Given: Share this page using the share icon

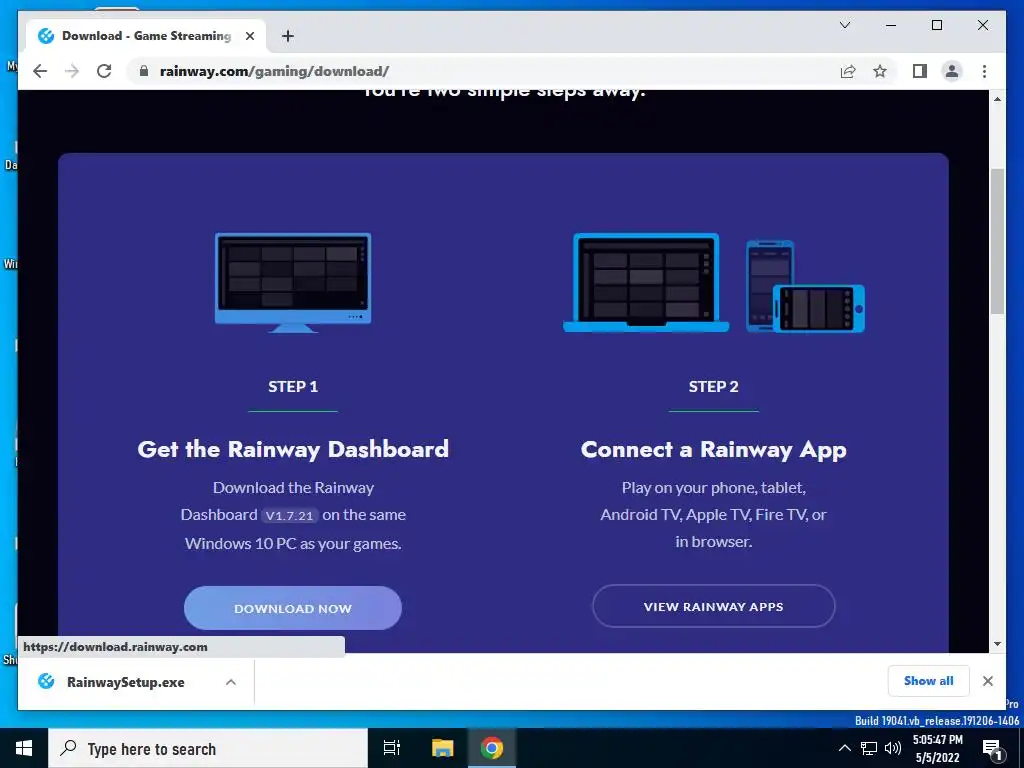Looking at the screenshot, I should (x=848, y=71).
